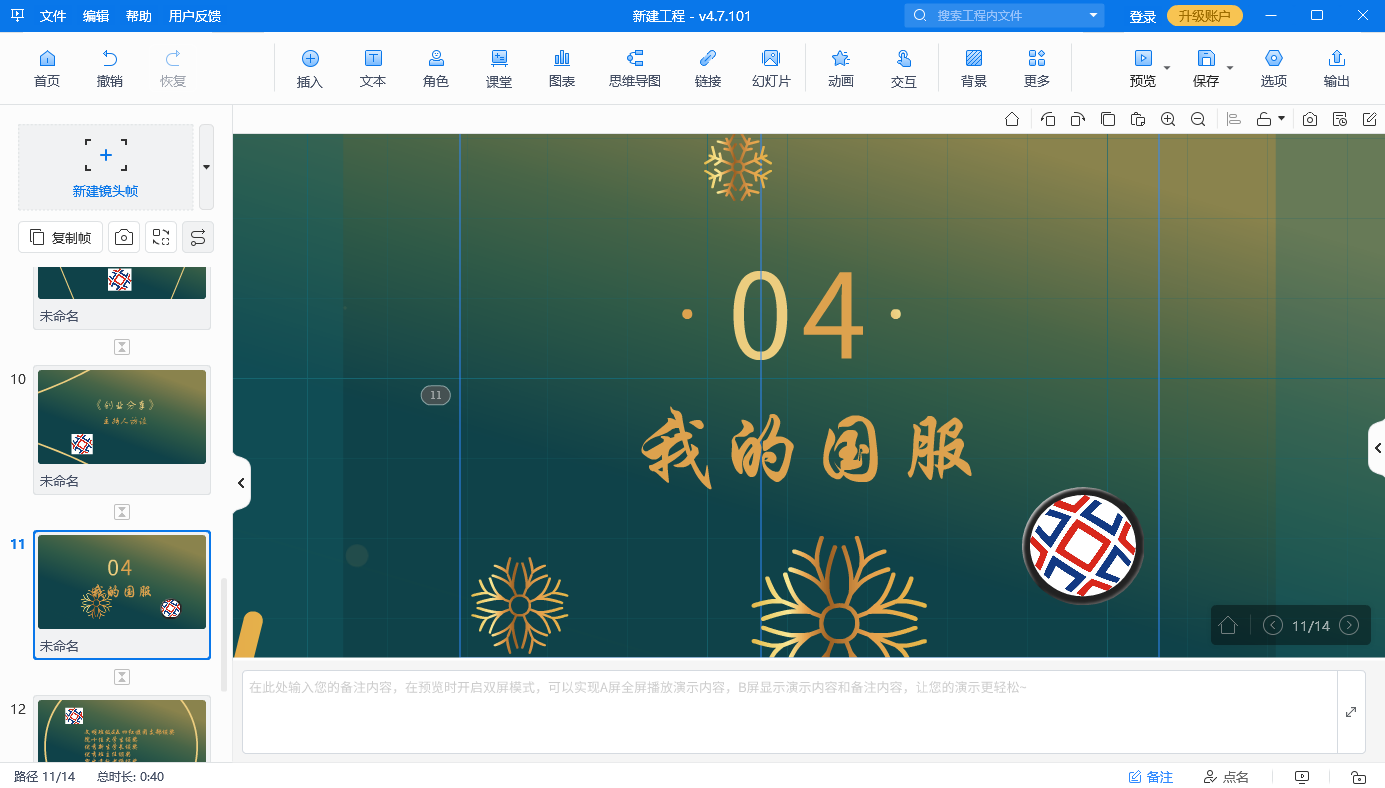Viewport: 1385px width, 788px height.
Task: Expand the 新建镜头帧 dropdown arrow
Action: pyautogui.click(x=206, y=167)
